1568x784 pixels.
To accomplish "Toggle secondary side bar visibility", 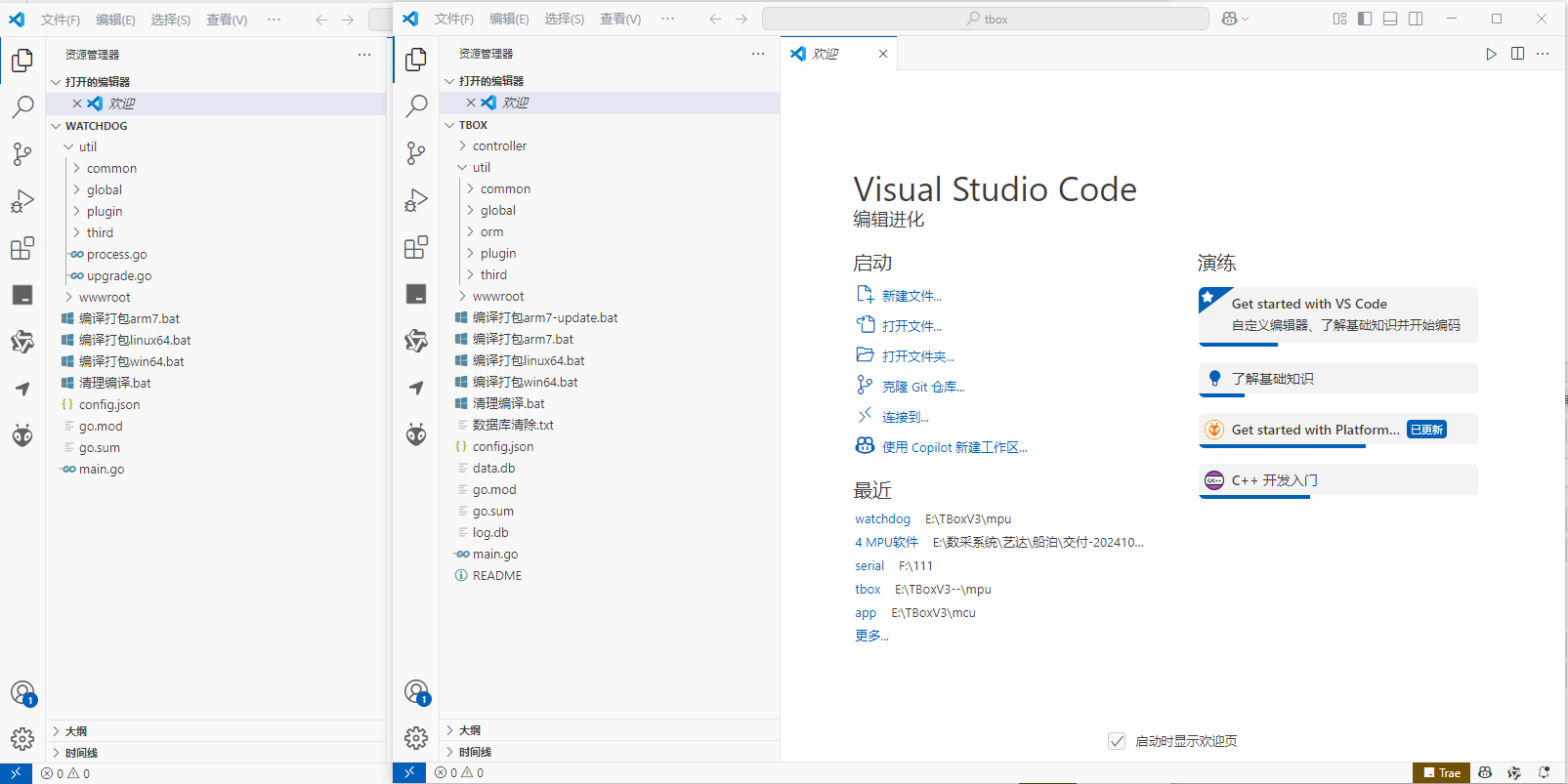I will tap(1416, 19).
